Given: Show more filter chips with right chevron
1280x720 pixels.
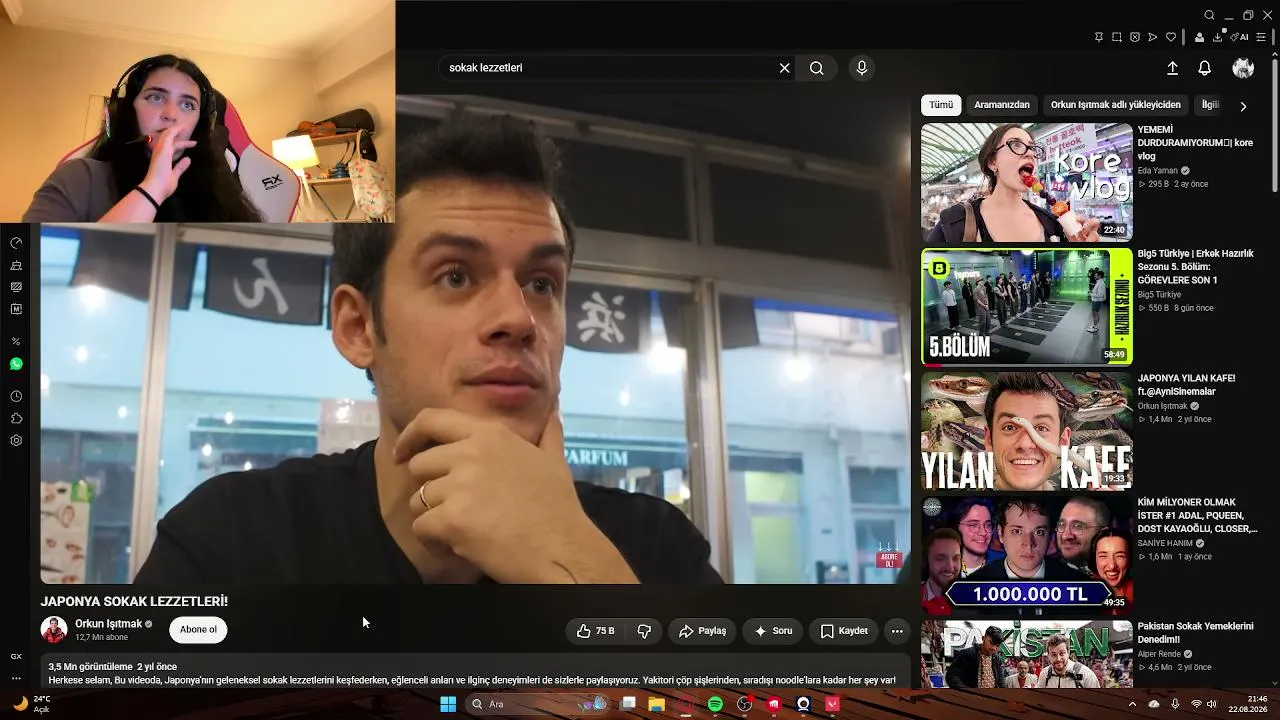Looking at the screenshot, I should 1243,106.
